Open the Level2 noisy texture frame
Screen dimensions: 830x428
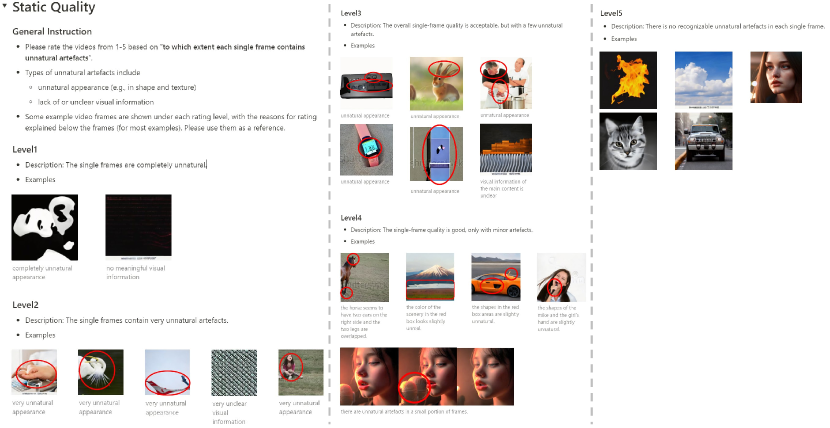tap(234, 372)
